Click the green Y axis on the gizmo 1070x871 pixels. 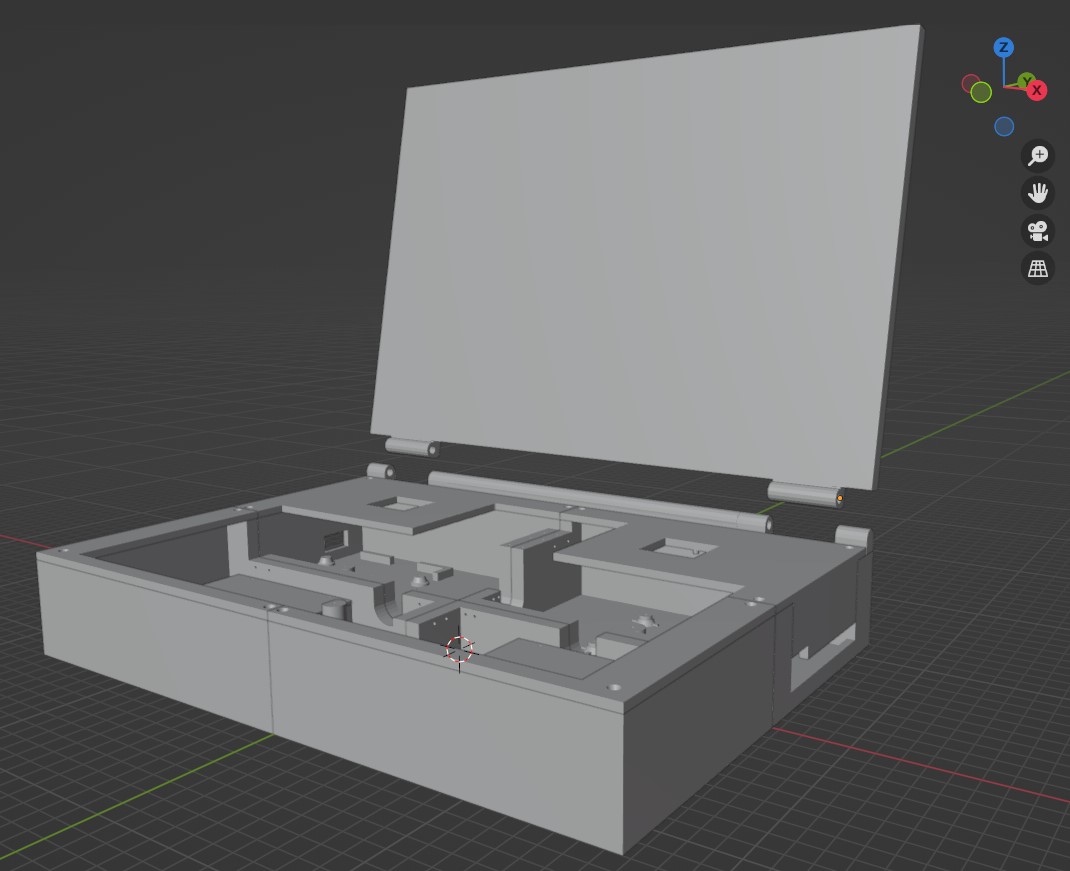(x=1026, y=81)
